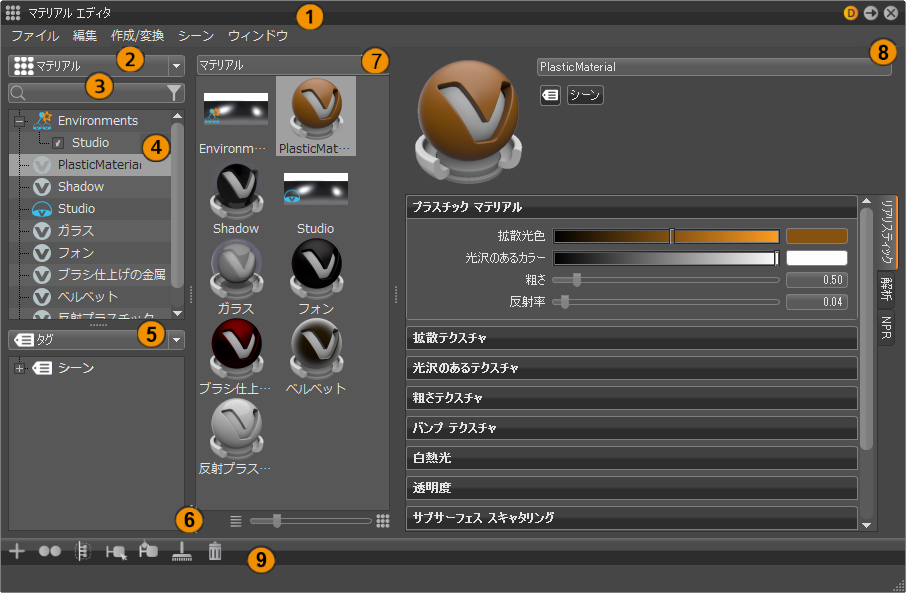906x593 pixels.
Task: Click the 反射率 slider track
Action: point(666,302)
